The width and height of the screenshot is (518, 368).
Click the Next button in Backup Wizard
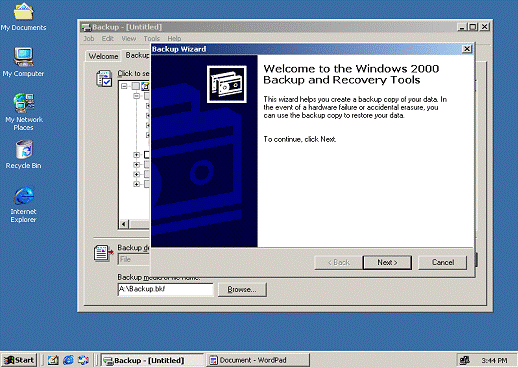click(387, 262)
